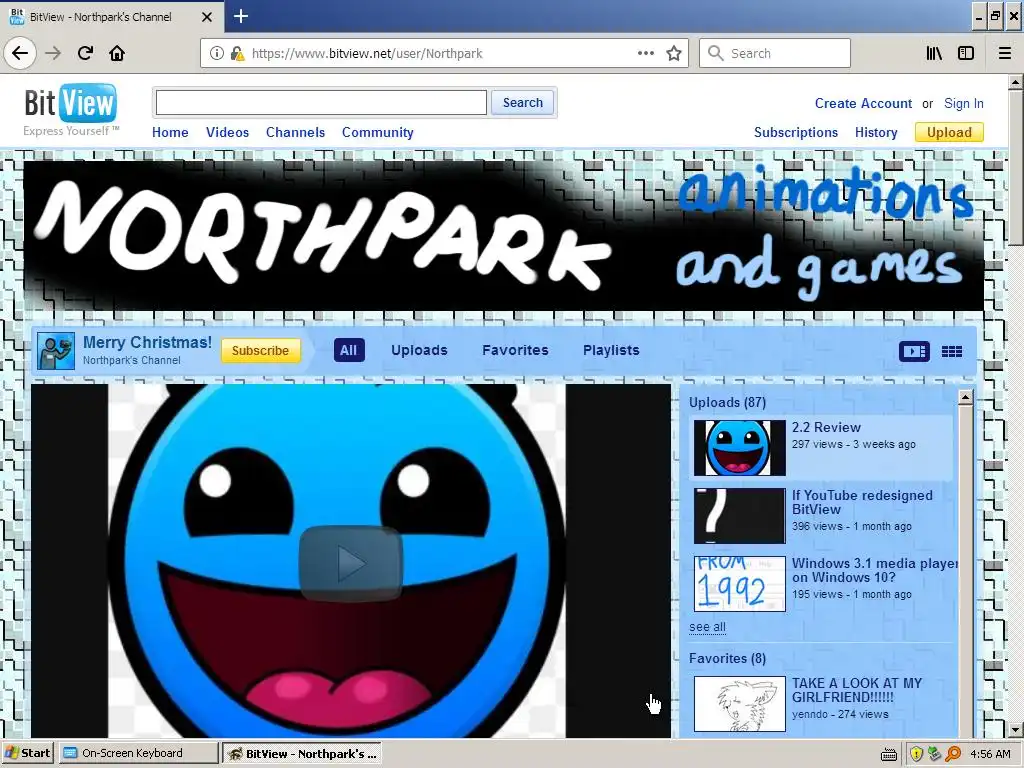Open History link

tap(876, 132)
